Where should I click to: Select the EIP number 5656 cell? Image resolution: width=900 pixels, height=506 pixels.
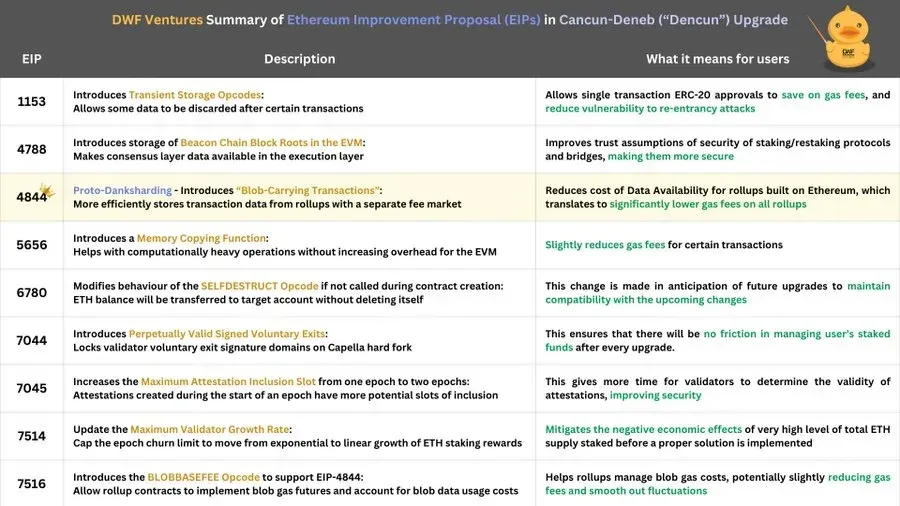[32, 245]
